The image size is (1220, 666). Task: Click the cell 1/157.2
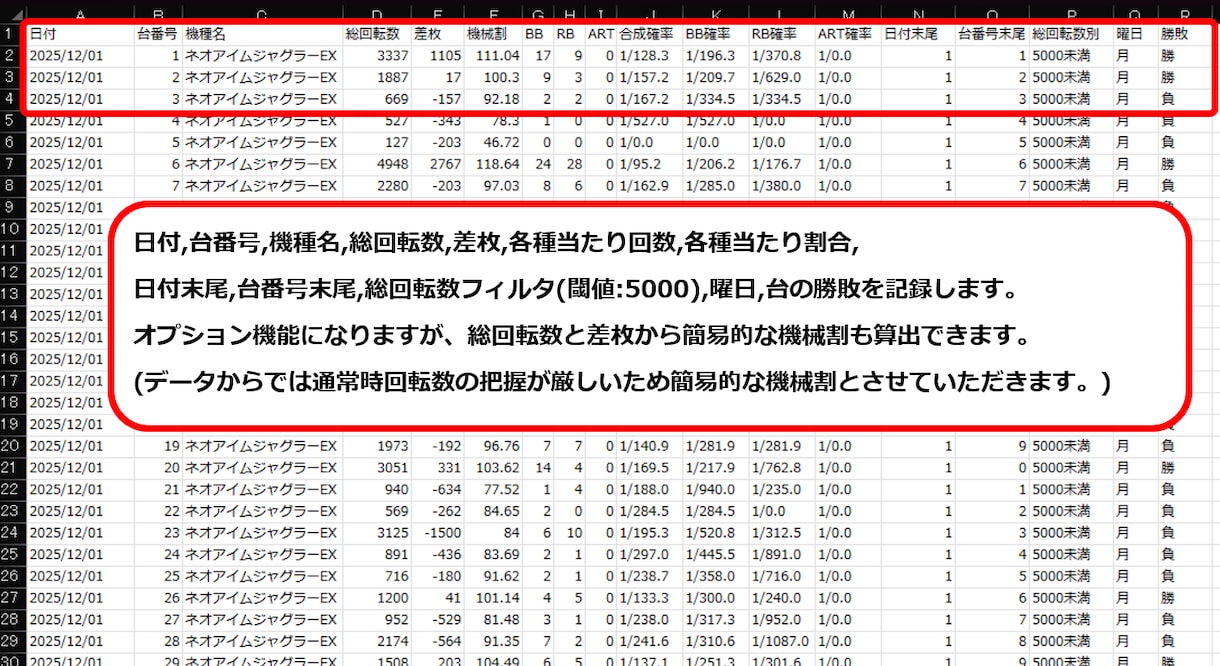(x=649, y=77)
